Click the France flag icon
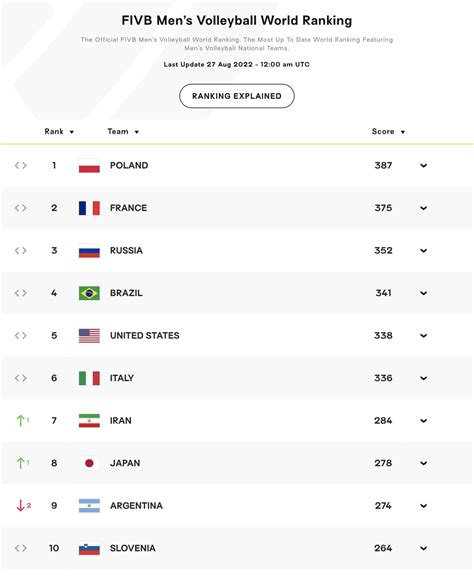Screen dimensions: 474x576 (x=89, y=208)
